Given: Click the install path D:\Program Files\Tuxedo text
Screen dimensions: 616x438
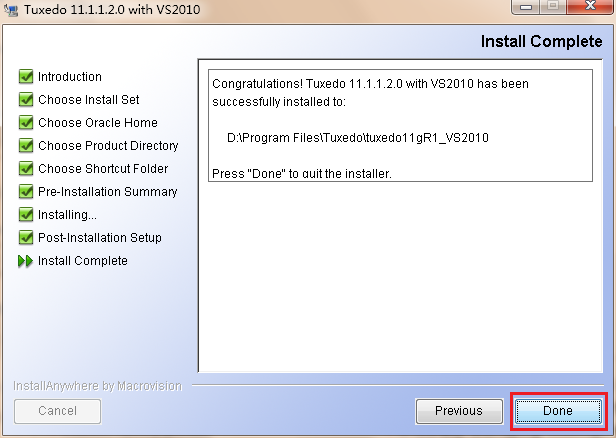Looking at the screenshot, I should [358, 137].
